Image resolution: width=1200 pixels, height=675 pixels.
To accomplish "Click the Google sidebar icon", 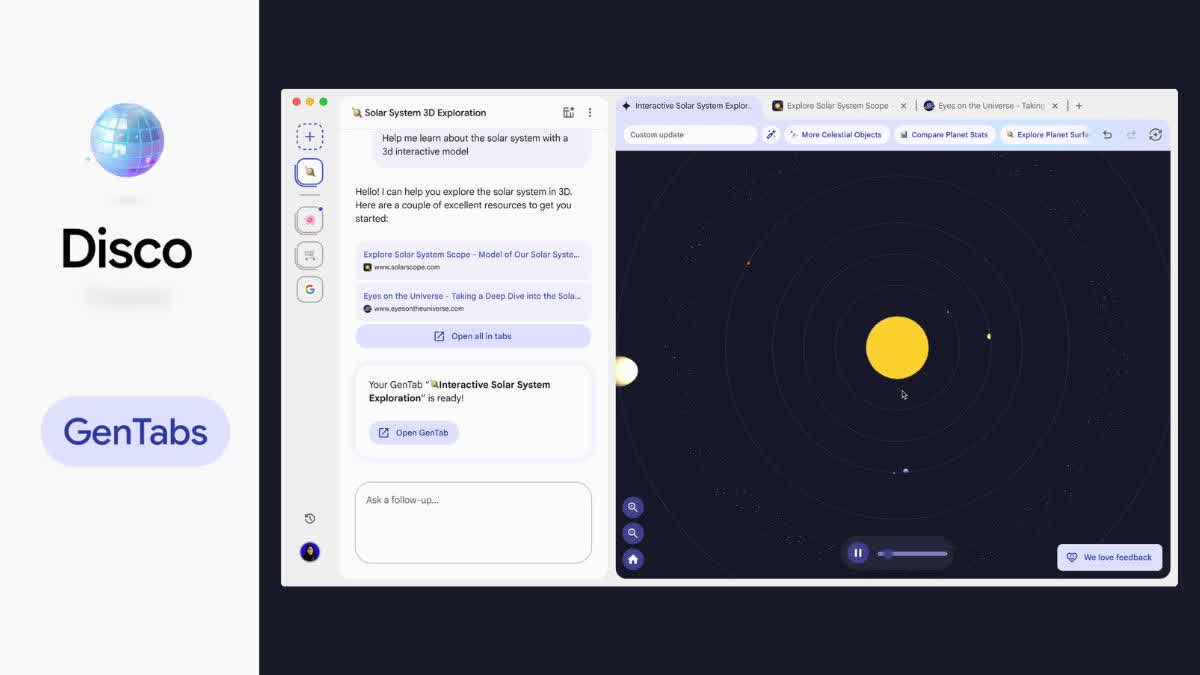I will tap(310, 289).
